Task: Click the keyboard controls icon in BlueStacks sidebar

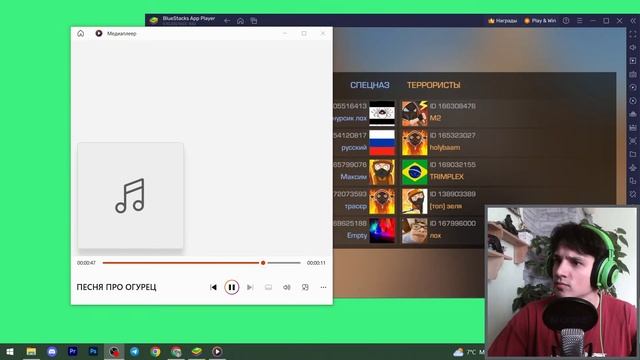Action: point(633,74)
